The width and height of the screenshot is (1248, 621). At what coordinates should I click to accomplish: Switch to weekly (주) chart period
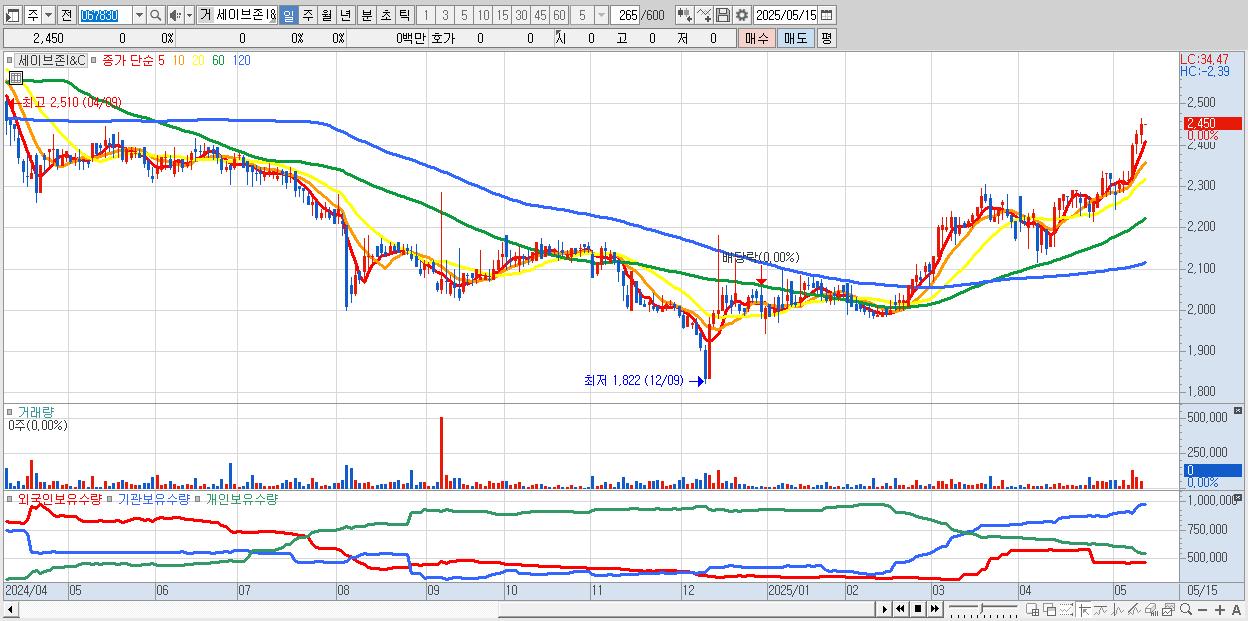pos(308,15)
